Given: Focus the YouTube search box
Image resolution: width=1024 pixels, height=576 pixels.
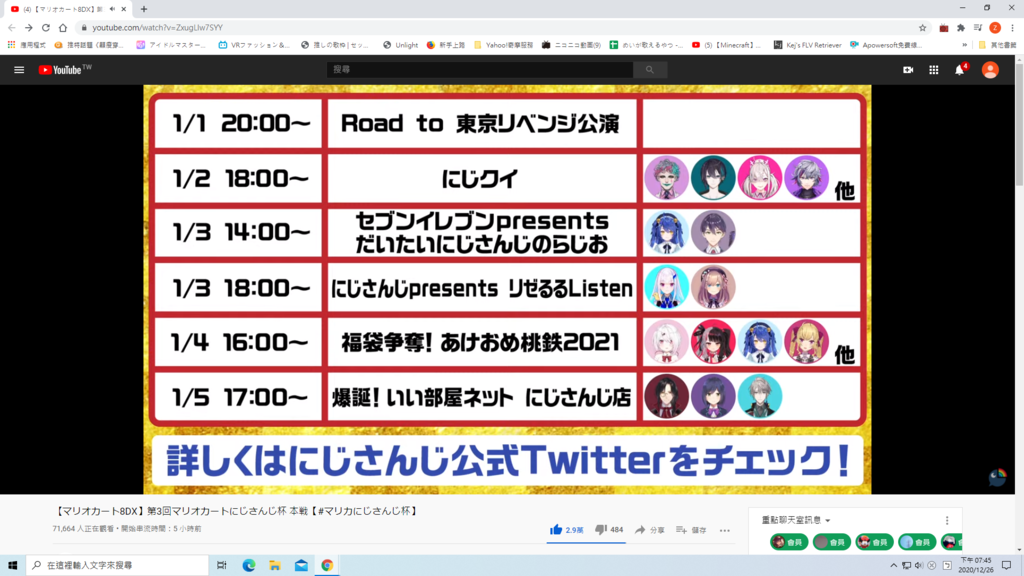Looking at the screenshot, I should click(480, 70).
